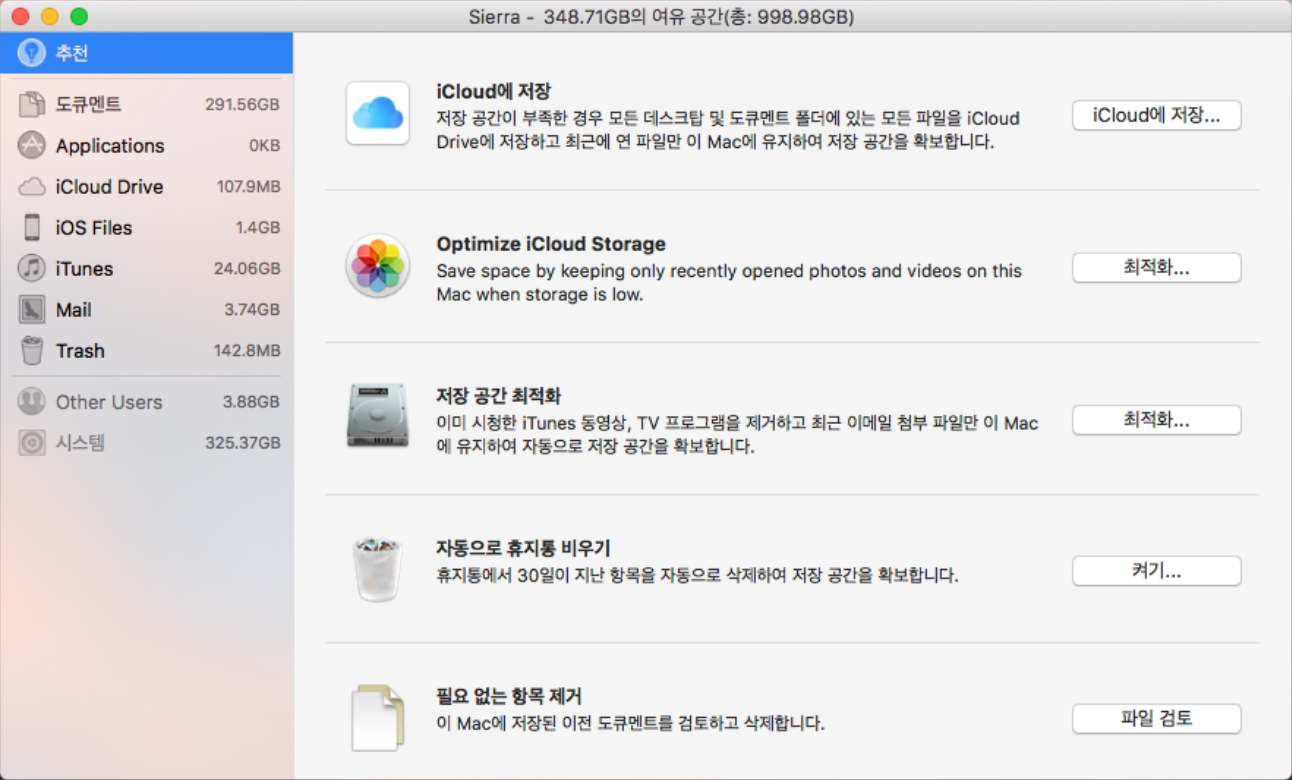Click the 107.9MB size value
Image resolution: width=1292 pixels, height=780 pixels.
pyautogui.click(x=248, y=187)
